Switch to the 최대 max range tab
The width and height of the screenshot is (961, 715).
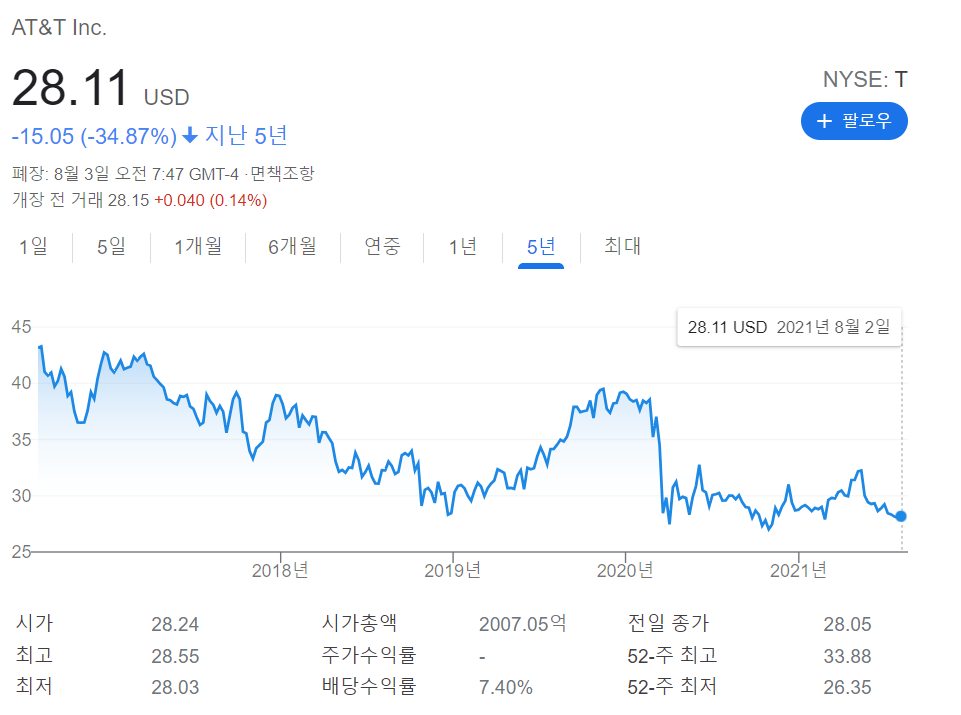point(622,246)
